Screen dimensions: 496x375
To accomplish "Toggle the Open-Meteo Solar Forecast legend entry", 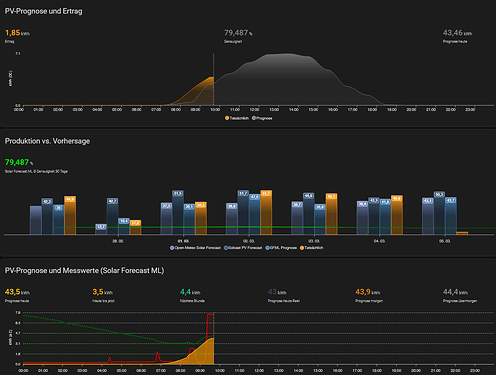I will pos(195,248).
